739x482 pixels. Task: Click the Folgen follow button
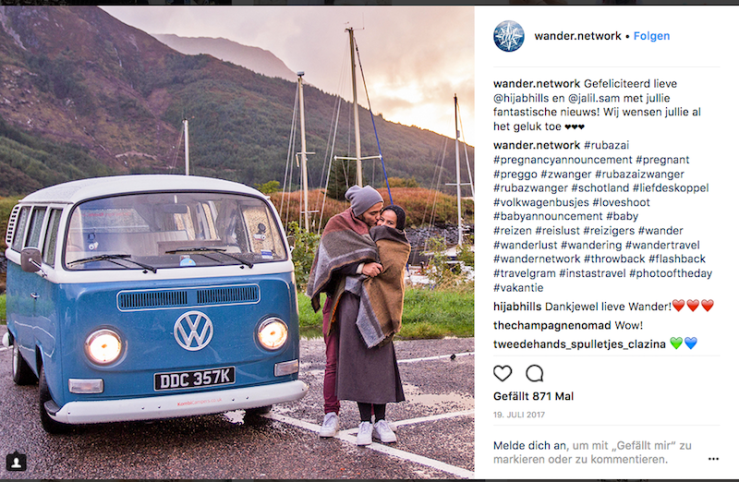[x=651, y=36]
